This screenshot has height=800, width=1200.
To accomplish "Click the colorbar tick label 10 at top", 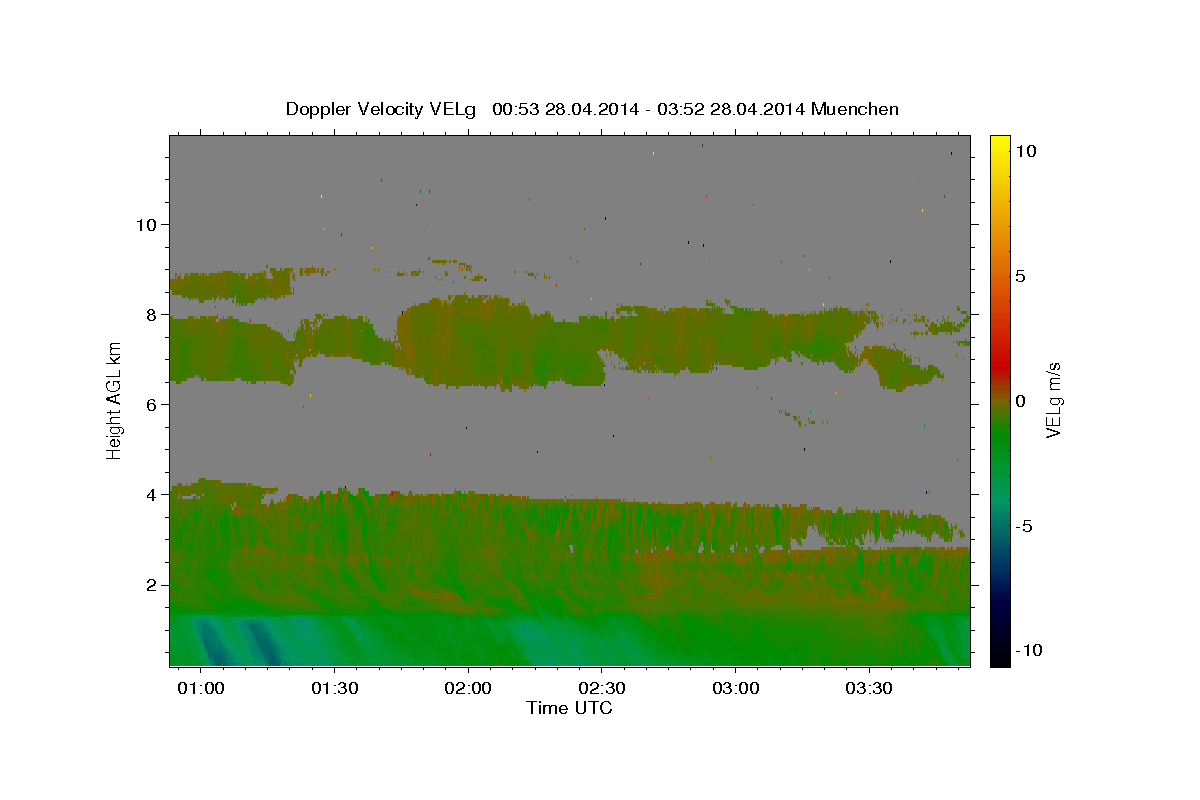I will (1024, 151).
